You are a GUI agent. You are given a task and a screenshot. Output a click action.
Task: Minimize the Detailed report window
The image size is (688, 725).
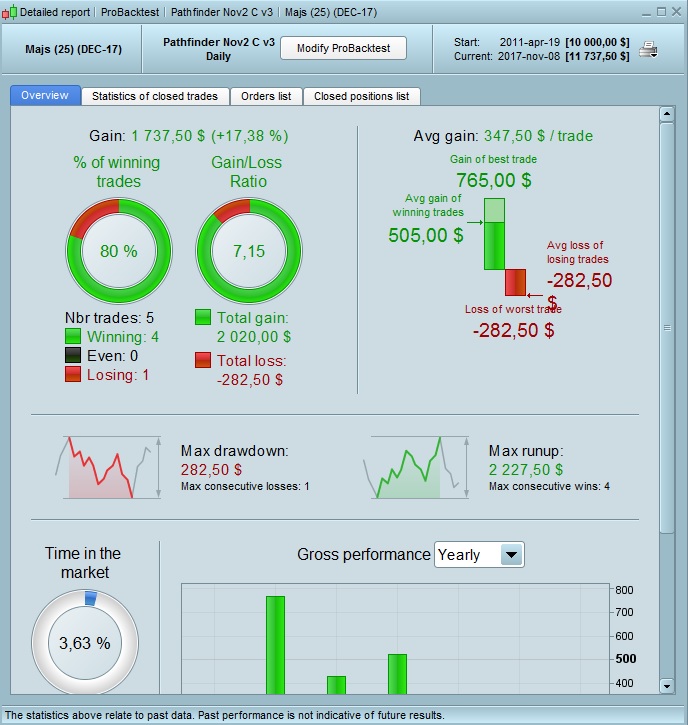646,13
